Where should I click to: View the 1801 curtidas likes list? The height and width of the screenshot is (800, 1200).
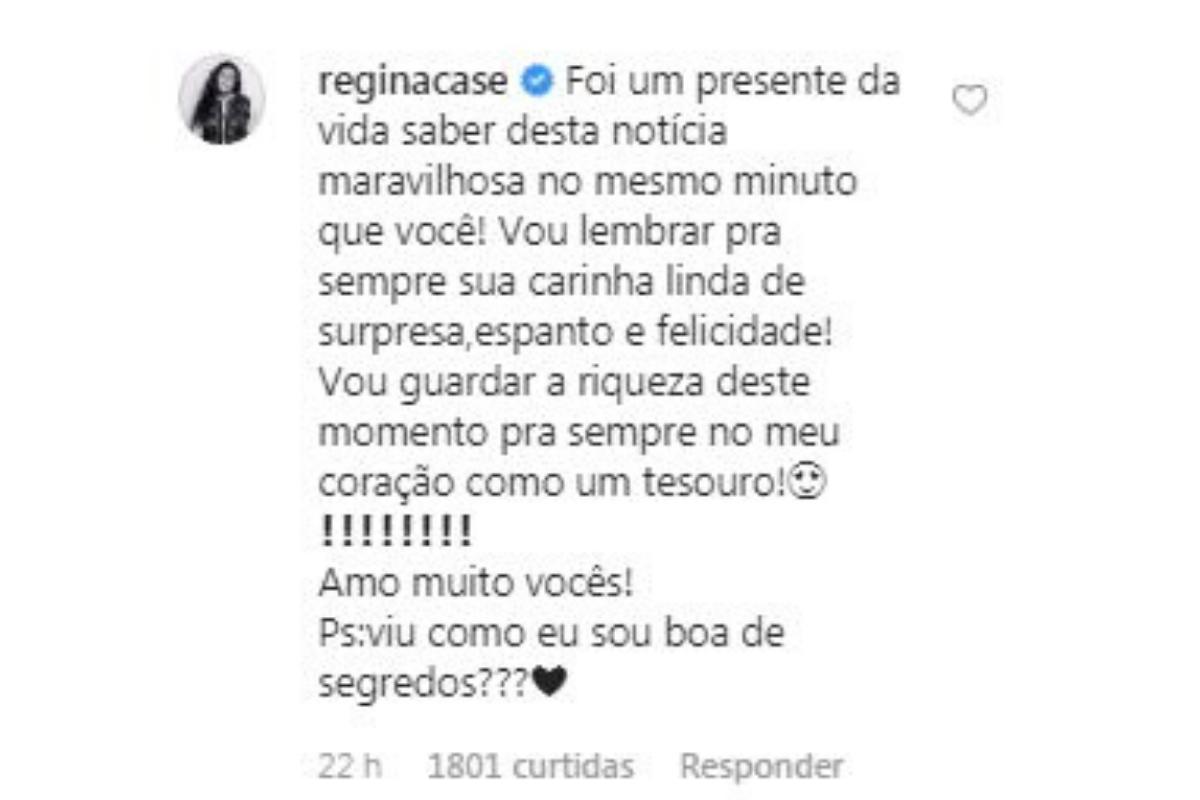click(530, 767)
